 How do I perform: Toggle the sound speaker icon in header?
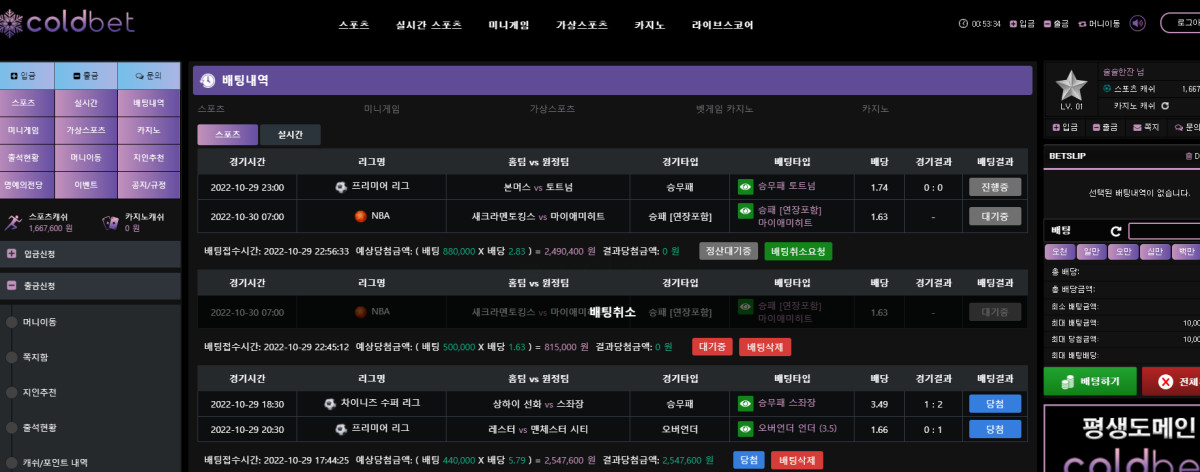click(x=1138, y=23)
